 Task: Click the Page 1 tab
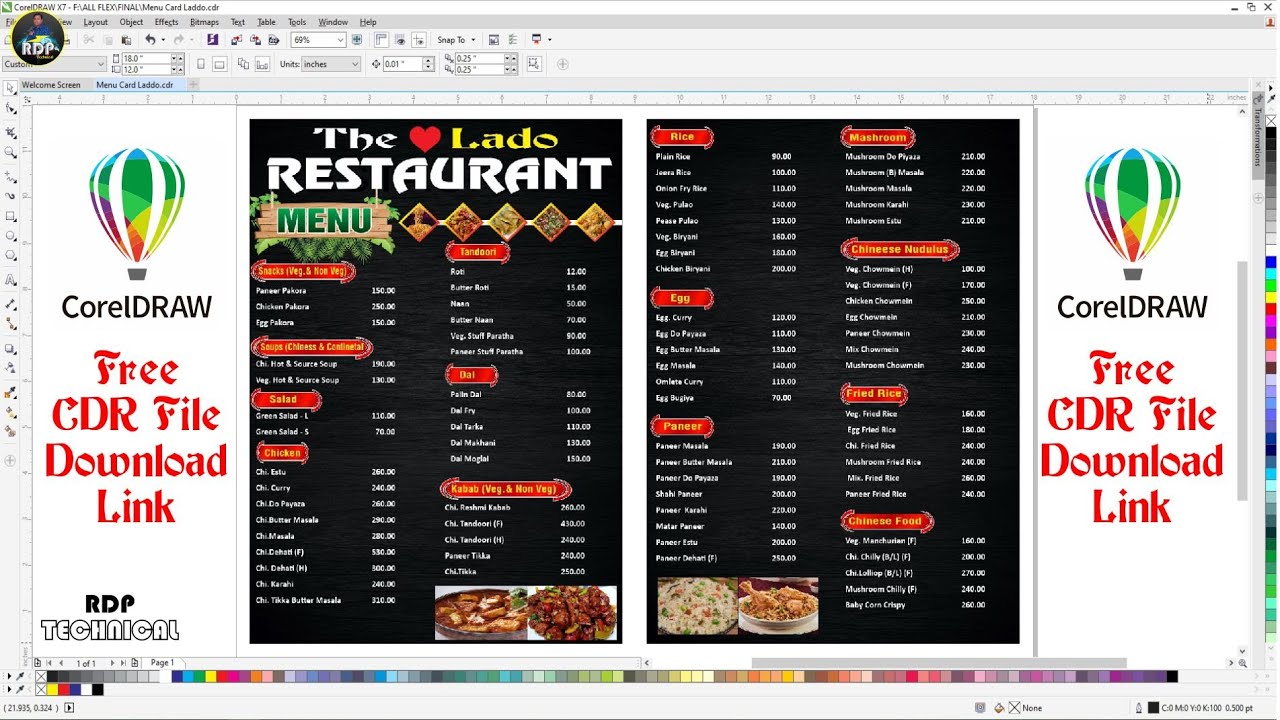(x=161, y=663)
